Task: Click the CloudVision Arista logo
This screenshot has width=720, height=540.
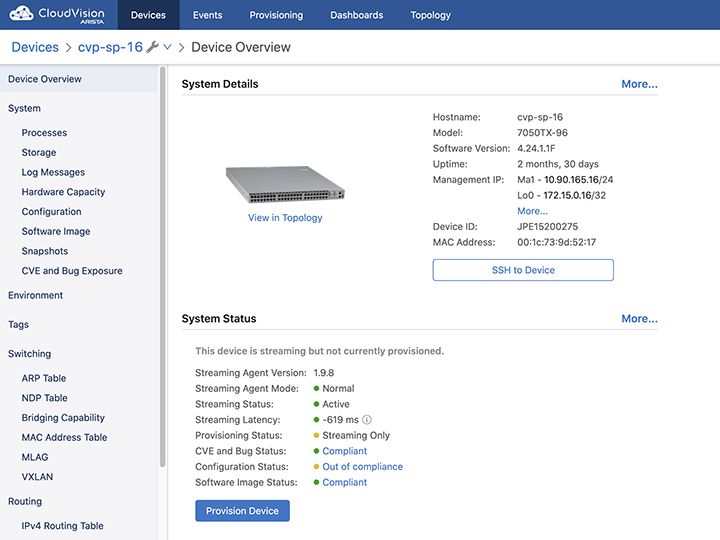Action: click(57, 15)
